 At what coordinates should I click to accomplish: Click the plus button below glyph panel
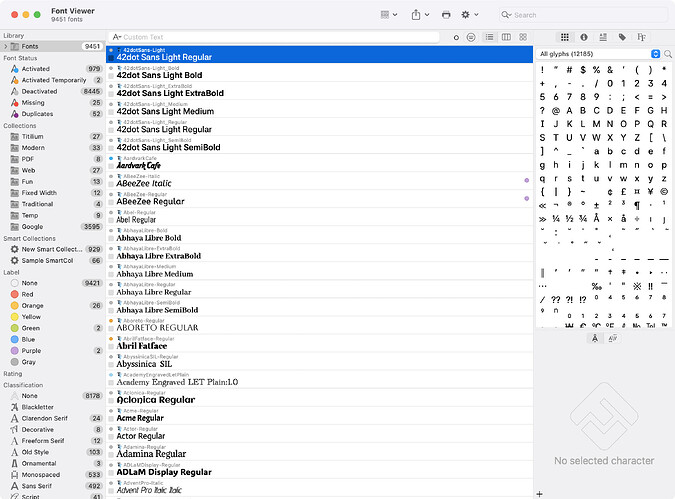(540, 494)
